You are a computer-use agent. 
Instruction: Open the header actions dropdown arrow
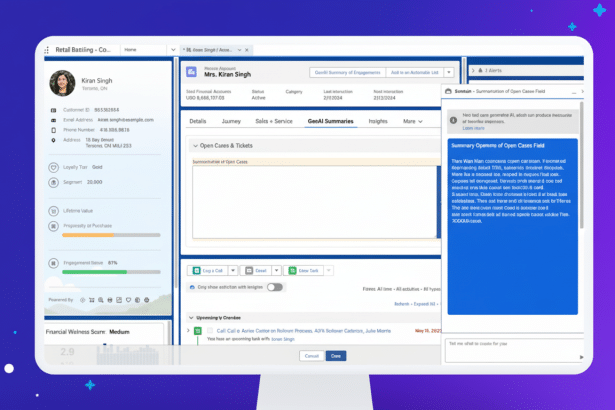click(449, 72)
